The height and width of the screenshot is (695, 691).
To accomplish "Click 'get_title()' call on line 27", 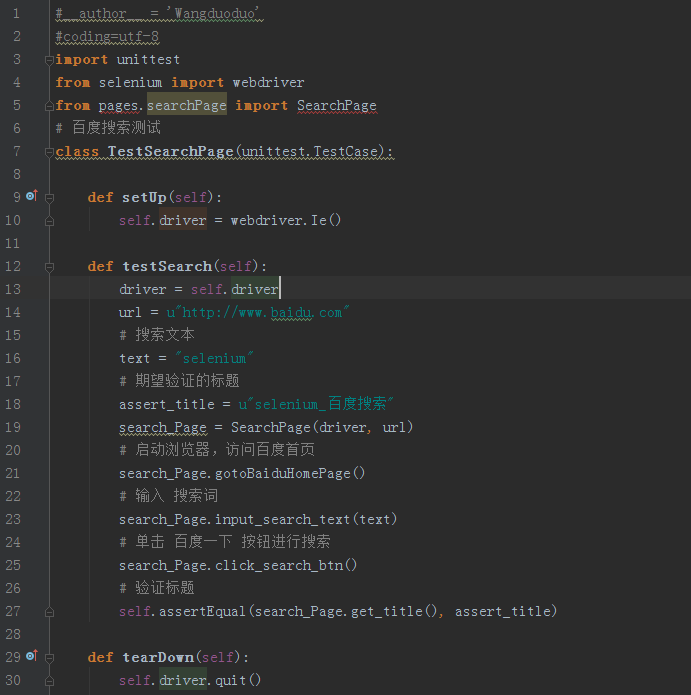I will [x=394, y=612].
